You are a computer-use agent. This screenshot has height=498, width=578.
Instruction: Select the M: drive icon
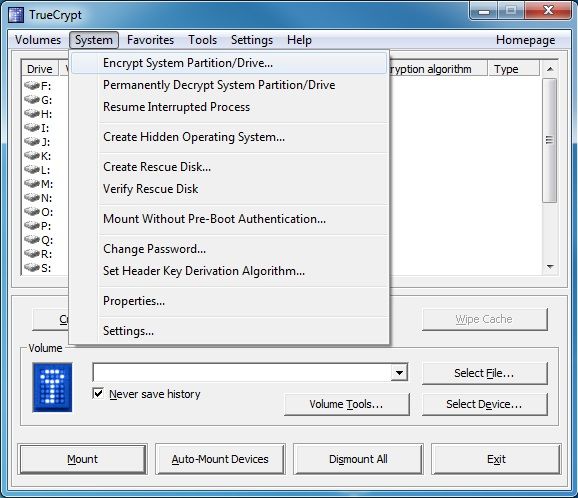click(x=32, y=184)
